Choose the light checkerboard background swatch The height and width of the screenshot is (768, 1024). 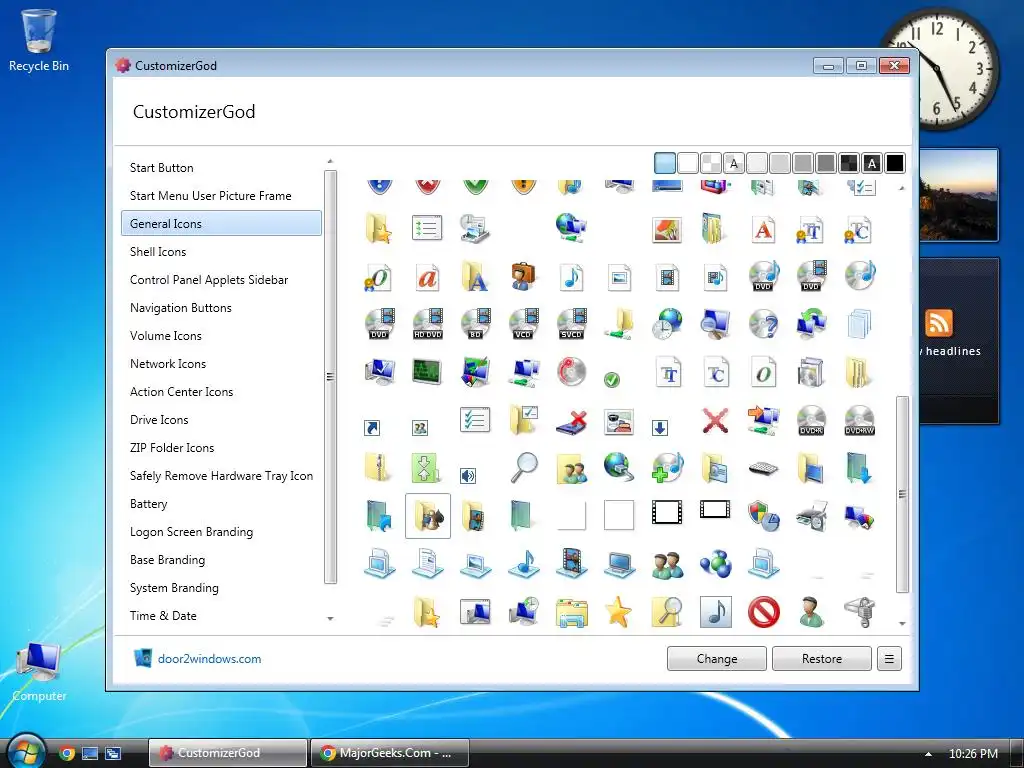711,163
